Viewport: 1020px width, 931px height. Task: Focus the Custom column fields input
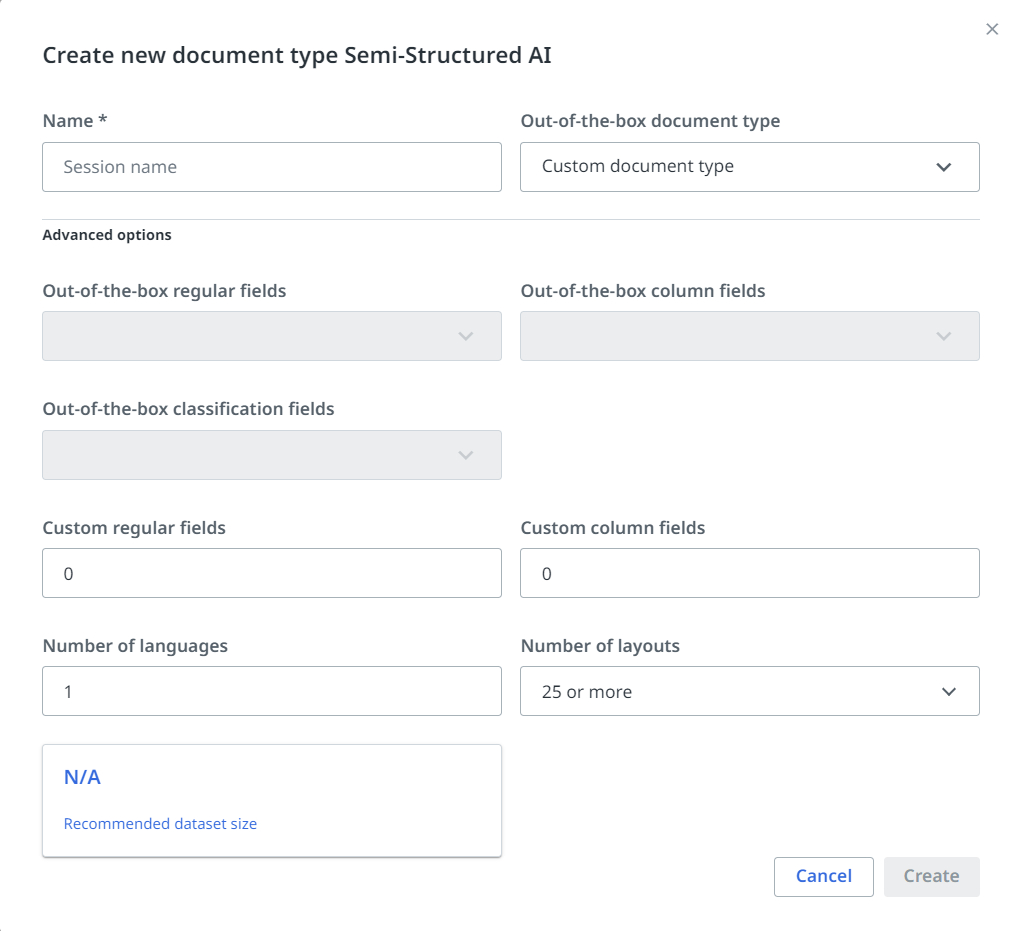pyautogui.click(x=749, y=573)
